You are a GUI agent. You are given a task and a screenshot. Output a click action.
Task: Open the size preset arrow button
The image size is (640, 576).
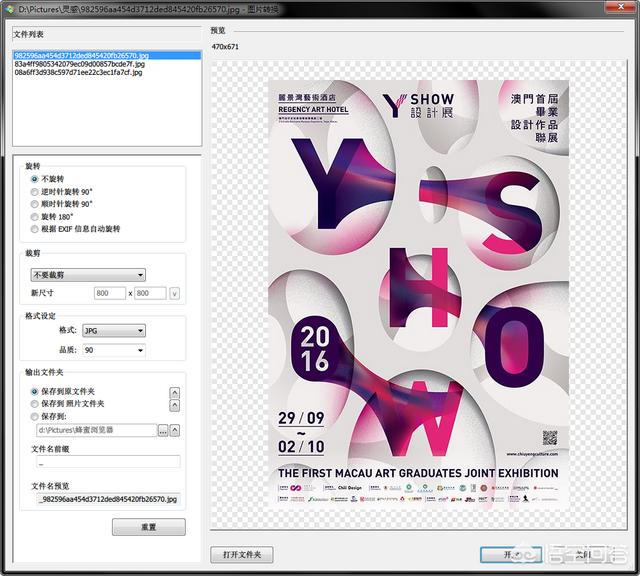pyautogui.click(x=175, y=294)
